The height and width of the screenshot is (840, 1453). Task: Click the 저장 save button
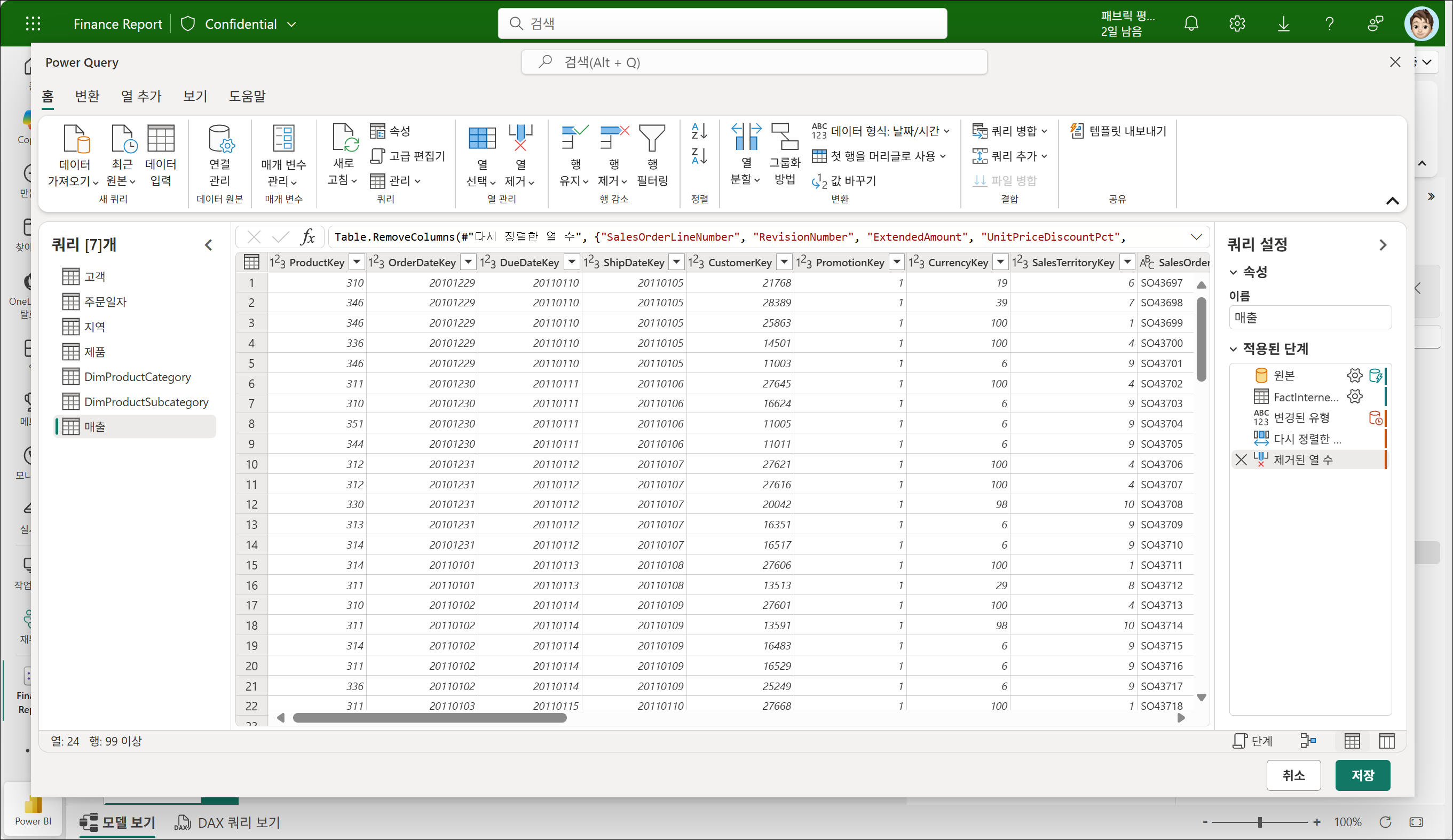pyautogui.click(x=1362, y=775)
